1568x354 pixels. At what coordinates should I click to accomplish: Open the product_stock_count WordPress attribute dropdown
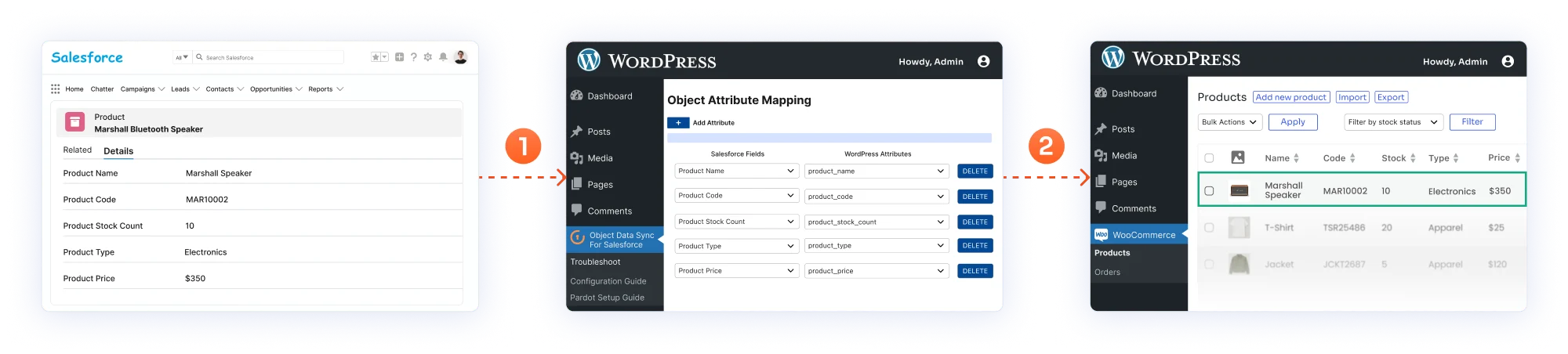(876, 222)
